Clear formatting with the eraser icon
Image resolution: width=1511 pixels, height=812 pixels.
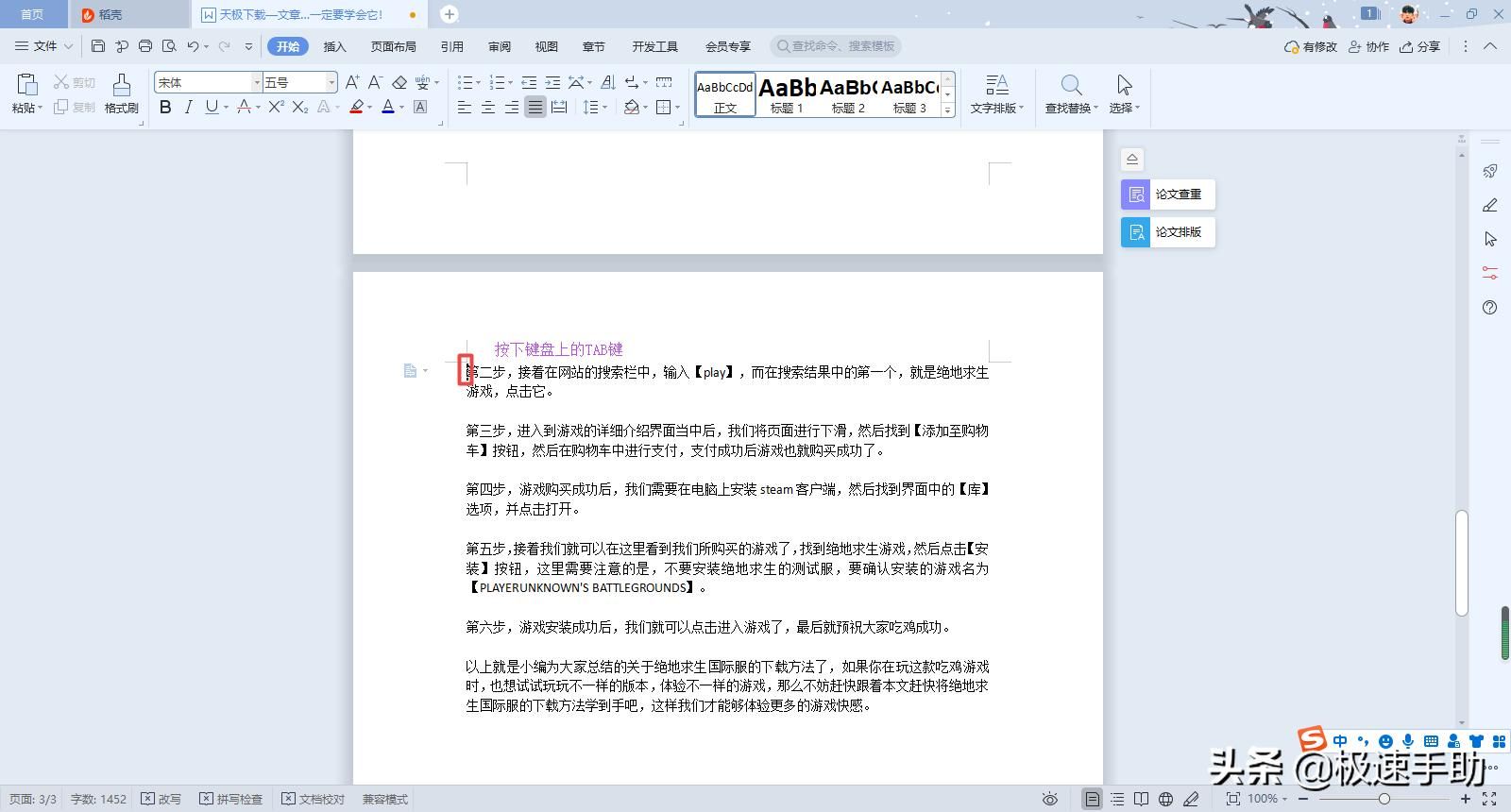click(399, 83)
